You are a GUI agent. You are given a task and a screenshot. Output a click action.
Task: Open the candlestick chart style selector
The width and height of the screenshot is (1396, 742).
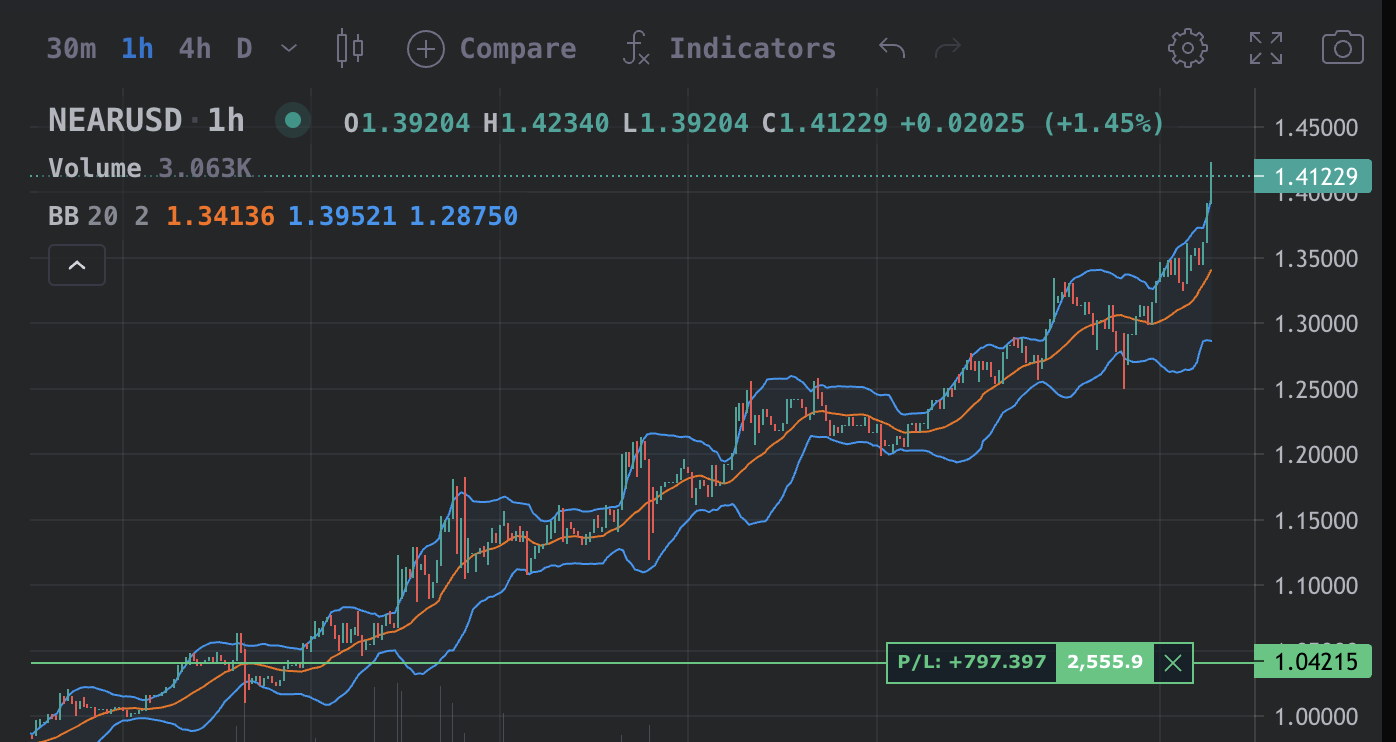(x=350, y=48)
